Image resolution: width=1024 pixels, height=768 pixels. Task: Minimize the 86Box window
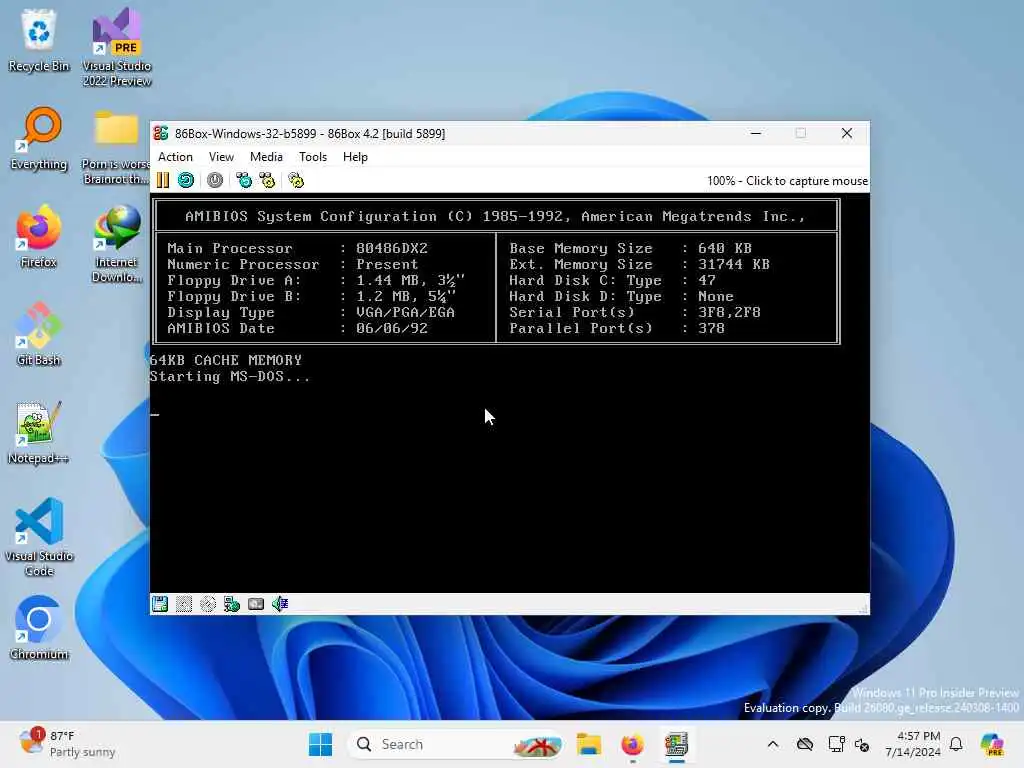tap(756, 133)
